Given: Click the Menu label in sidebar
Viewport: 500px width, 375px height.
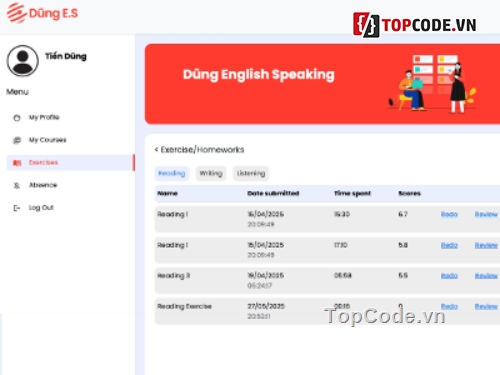Looking at the screenshot, I should point(17,92).
